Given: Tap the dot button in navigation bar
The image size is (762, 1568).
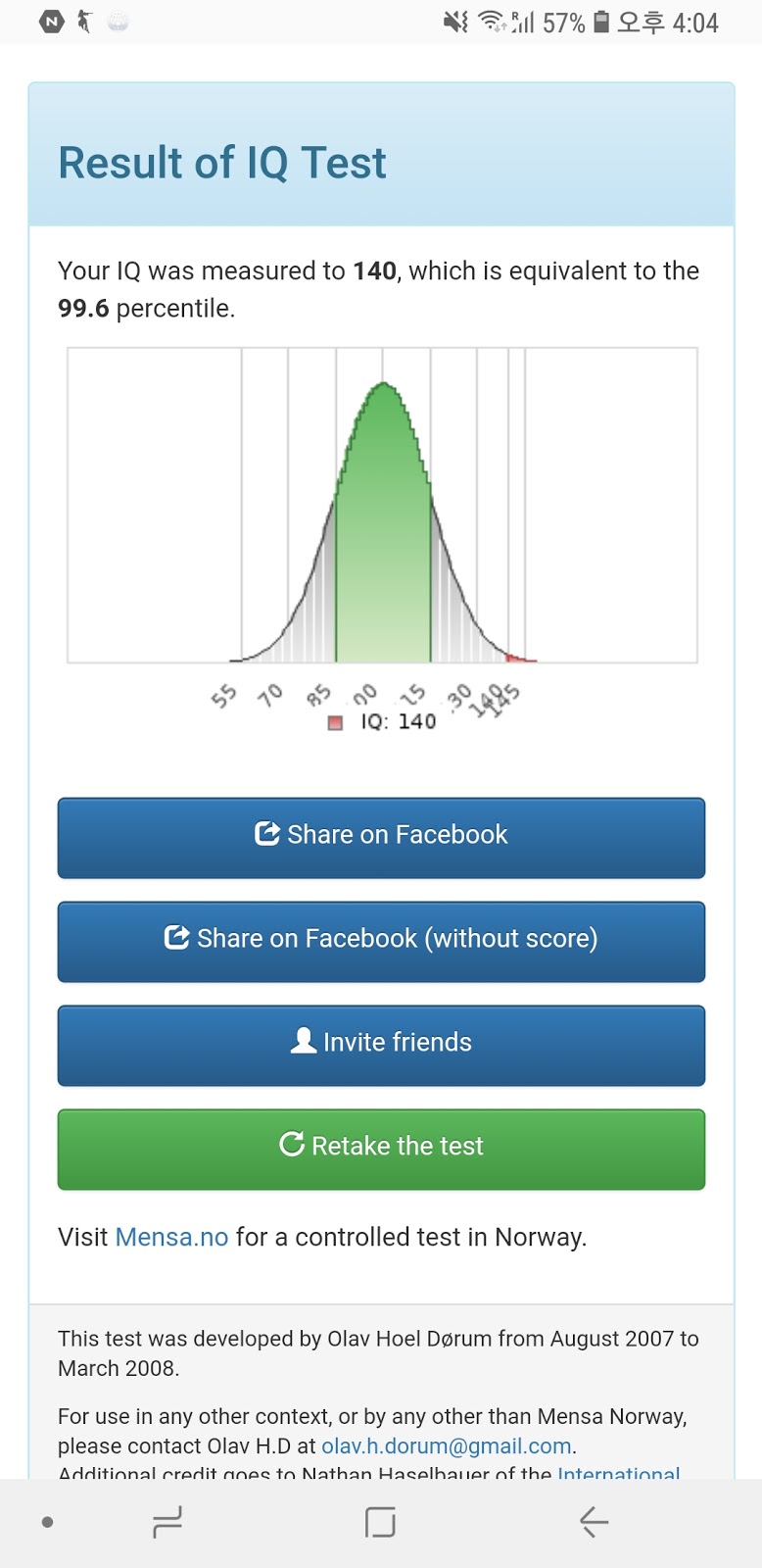Looking at the screenshot, I should pyautogui.click(x=47, y=1522).
